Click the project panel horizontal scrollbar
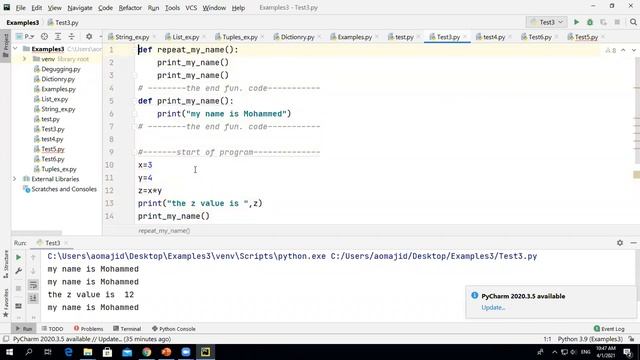Viewport: 640px width, 360px height. (37, 233)
